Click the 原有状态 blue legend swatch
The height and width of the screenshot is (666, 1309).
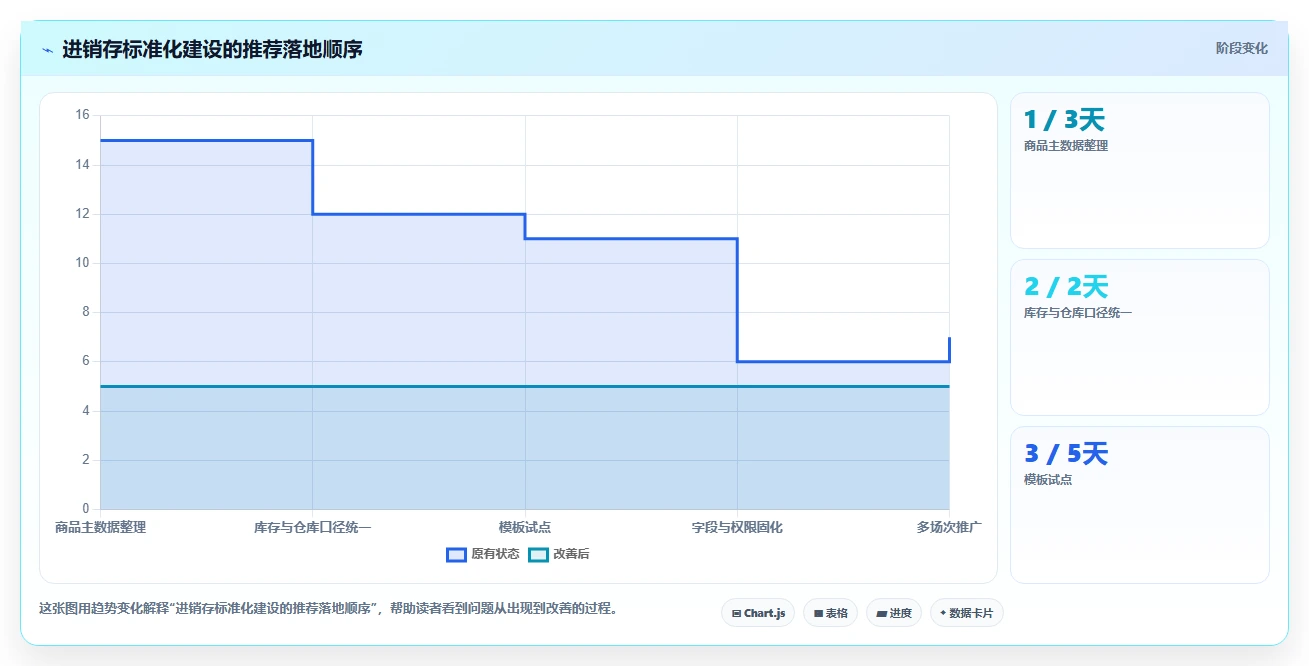click(x=456, y=554)
